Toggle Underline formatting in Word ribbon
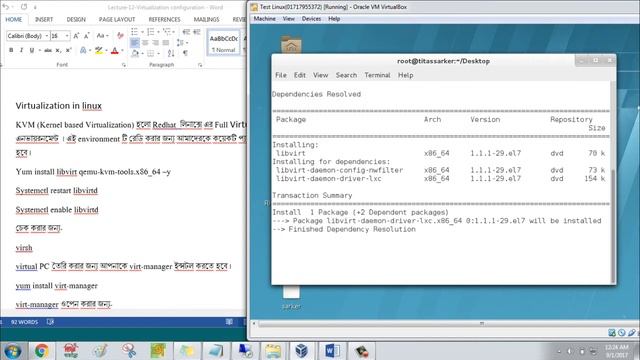This screenshot has height=360, width=640. coord(31,50)
